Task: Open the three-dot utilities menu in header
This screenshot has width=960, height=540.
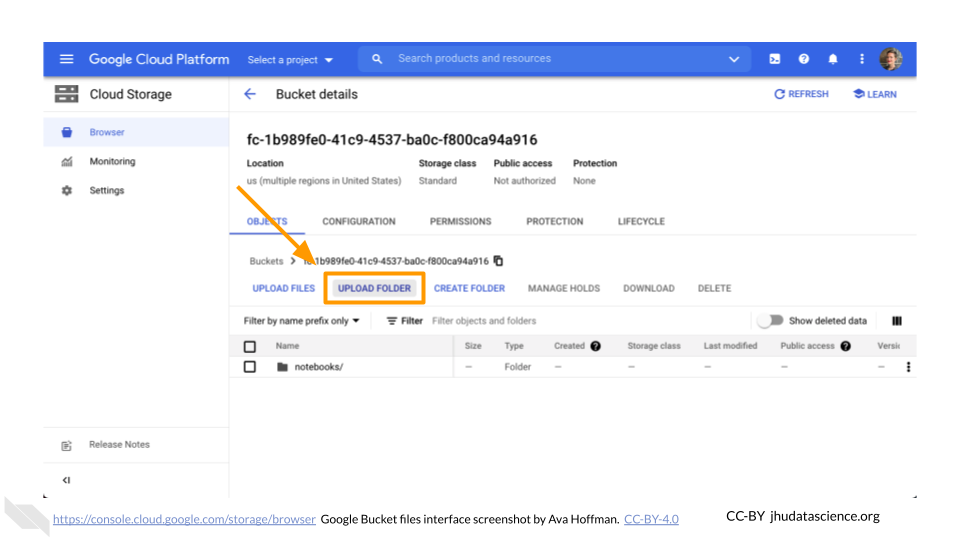Action: [862, 59]
